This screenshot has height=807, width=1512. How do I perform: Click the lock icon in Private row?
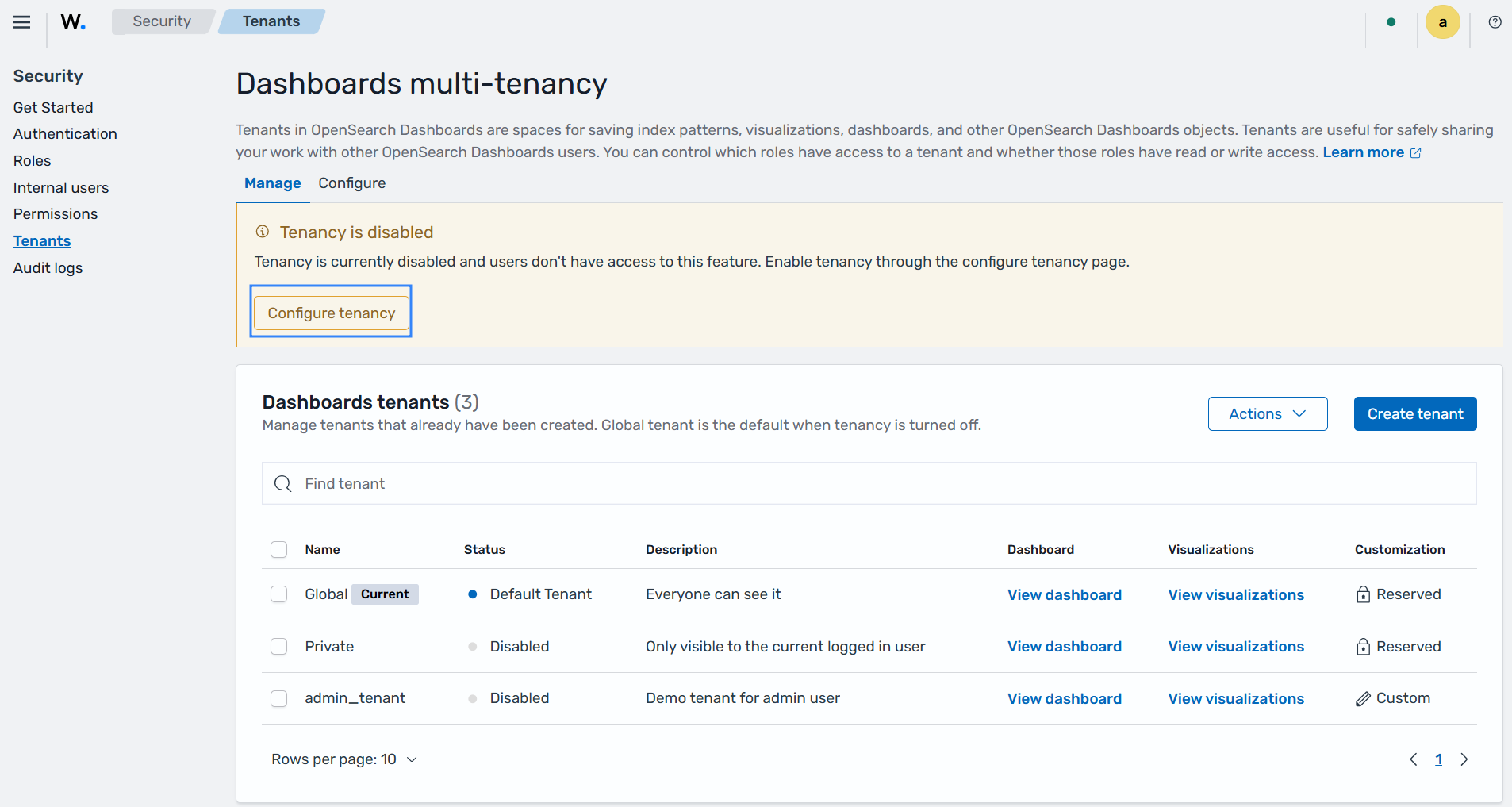(1363, 647)
